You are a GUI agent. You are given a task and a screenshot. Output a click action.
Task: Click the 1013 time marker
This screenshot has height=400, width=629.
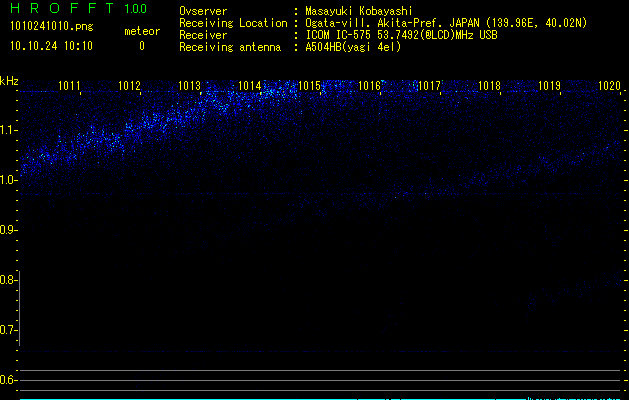pos(189,86)
